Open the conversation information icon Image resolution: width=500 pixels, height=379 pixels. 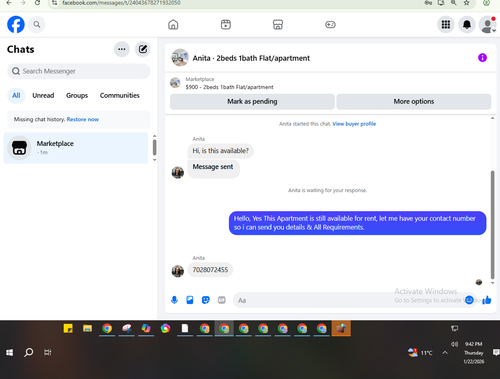[482, 58]
